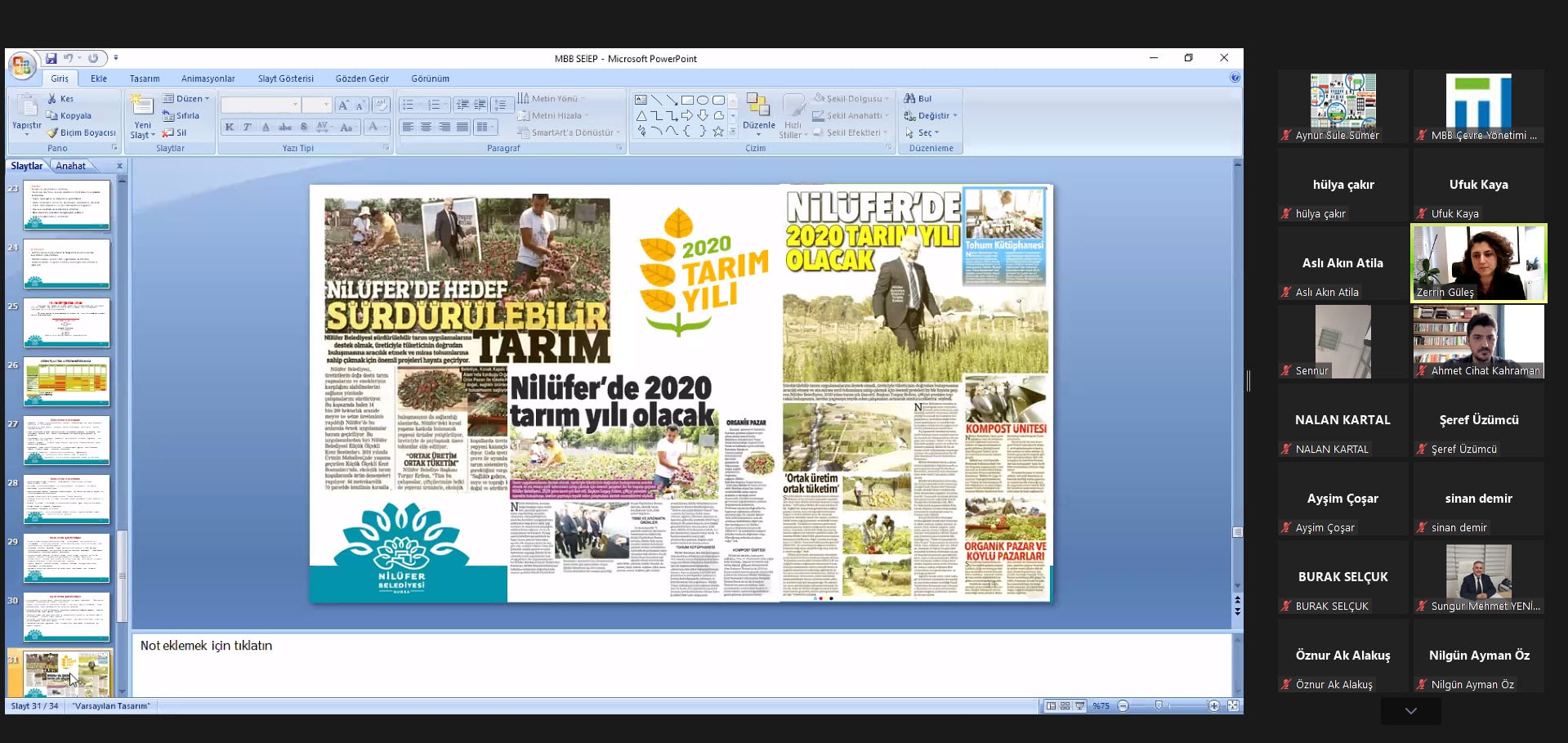The image size is (1568, 743).
Task: Undo the last action
Action: (69, 58)
